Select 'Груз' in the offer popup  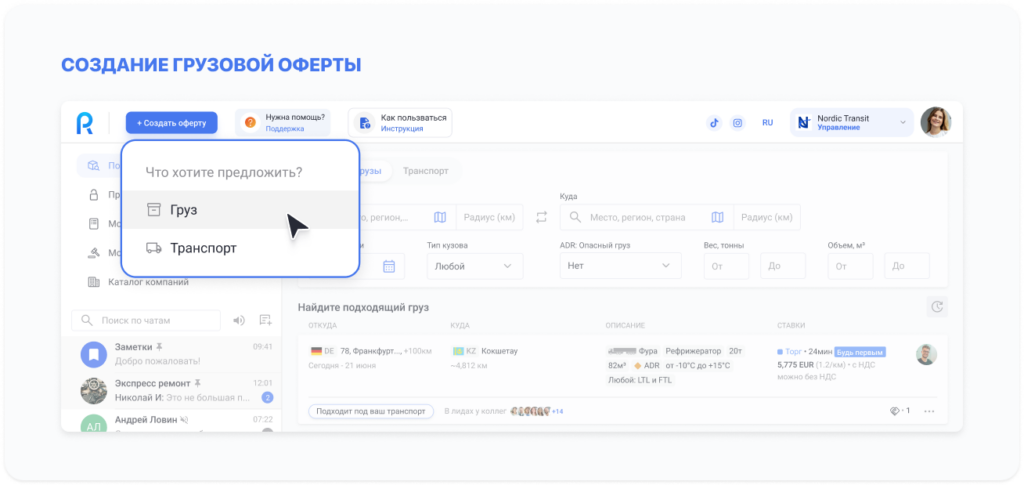(240, 210)
